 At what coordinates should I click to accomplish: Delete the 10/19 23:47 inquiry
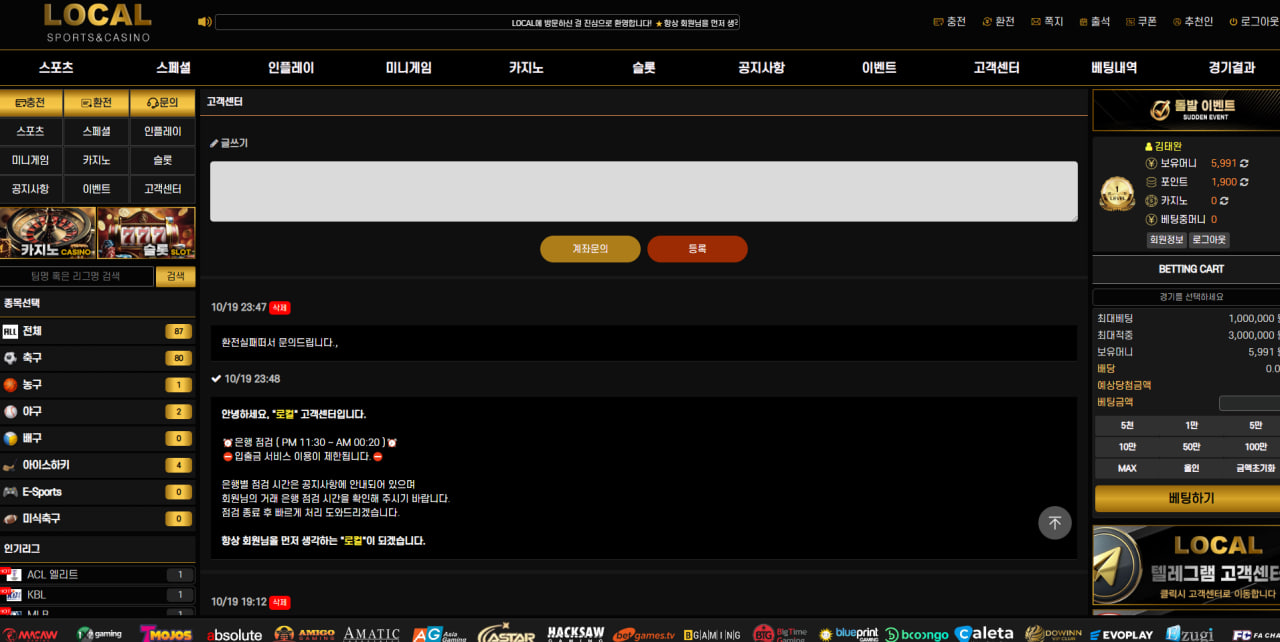point(280,308)
